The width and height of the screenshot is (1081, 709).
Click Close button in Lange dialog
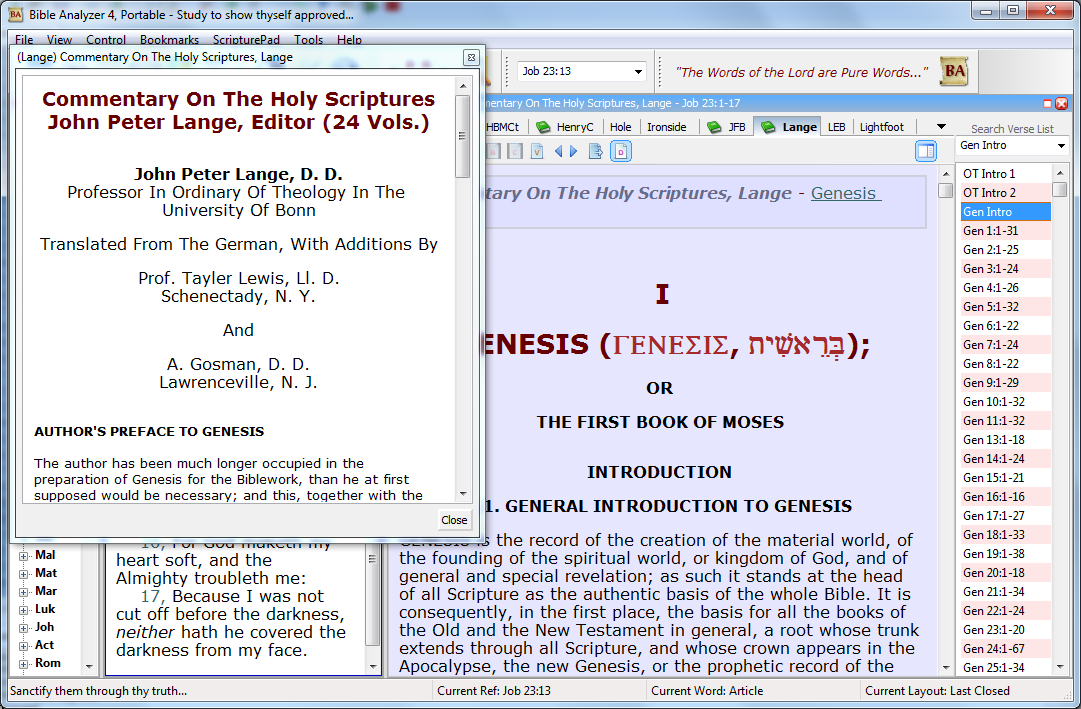click(x=454, y=520)
